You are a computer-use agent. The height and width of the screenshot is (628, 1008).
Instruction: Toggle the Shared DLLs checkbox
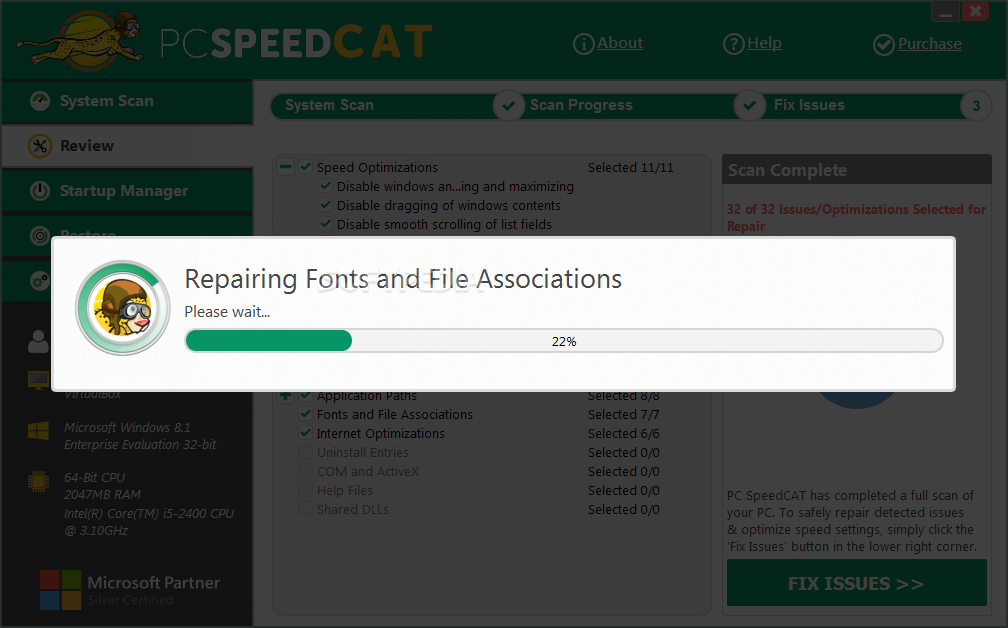point(306,509)
